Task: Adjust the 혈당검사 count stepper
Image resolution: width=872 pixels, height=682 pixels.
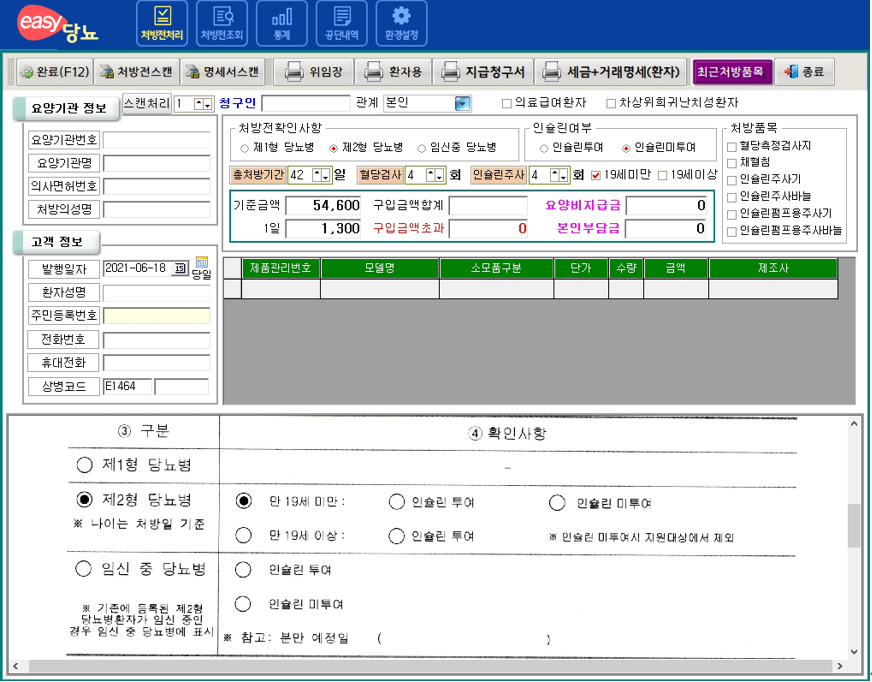Action: pyautogui.click(x=435, y=175)
